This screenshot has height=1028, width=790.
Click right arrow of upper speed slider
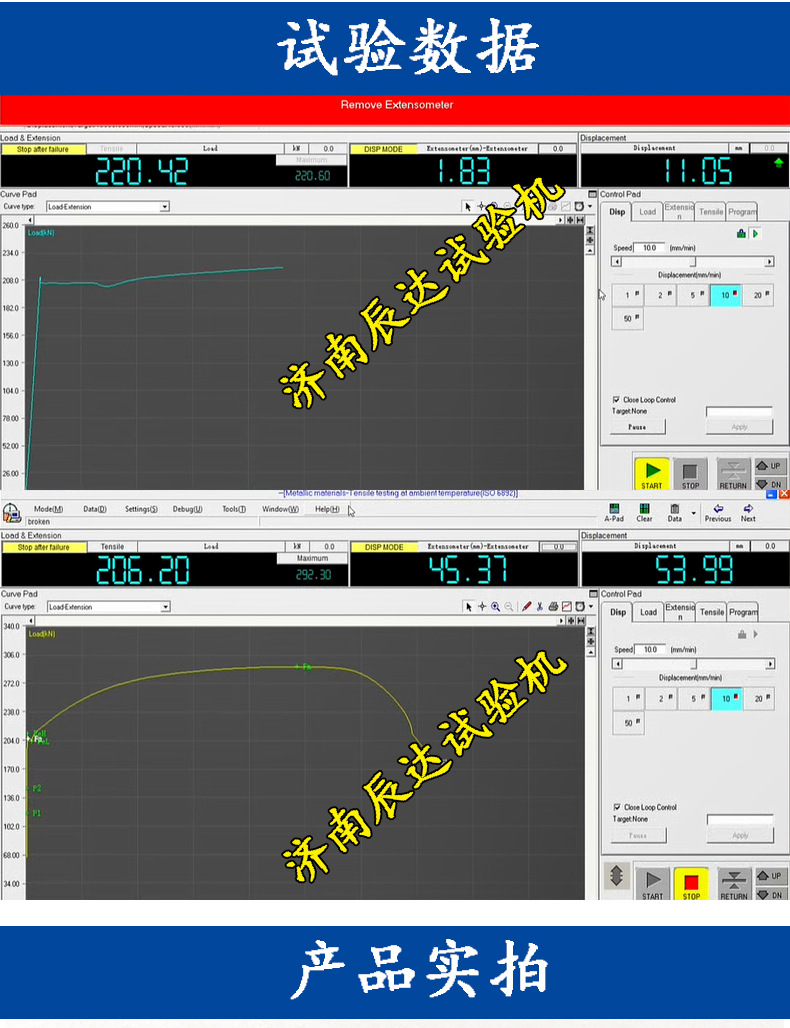tap(770, 262)
